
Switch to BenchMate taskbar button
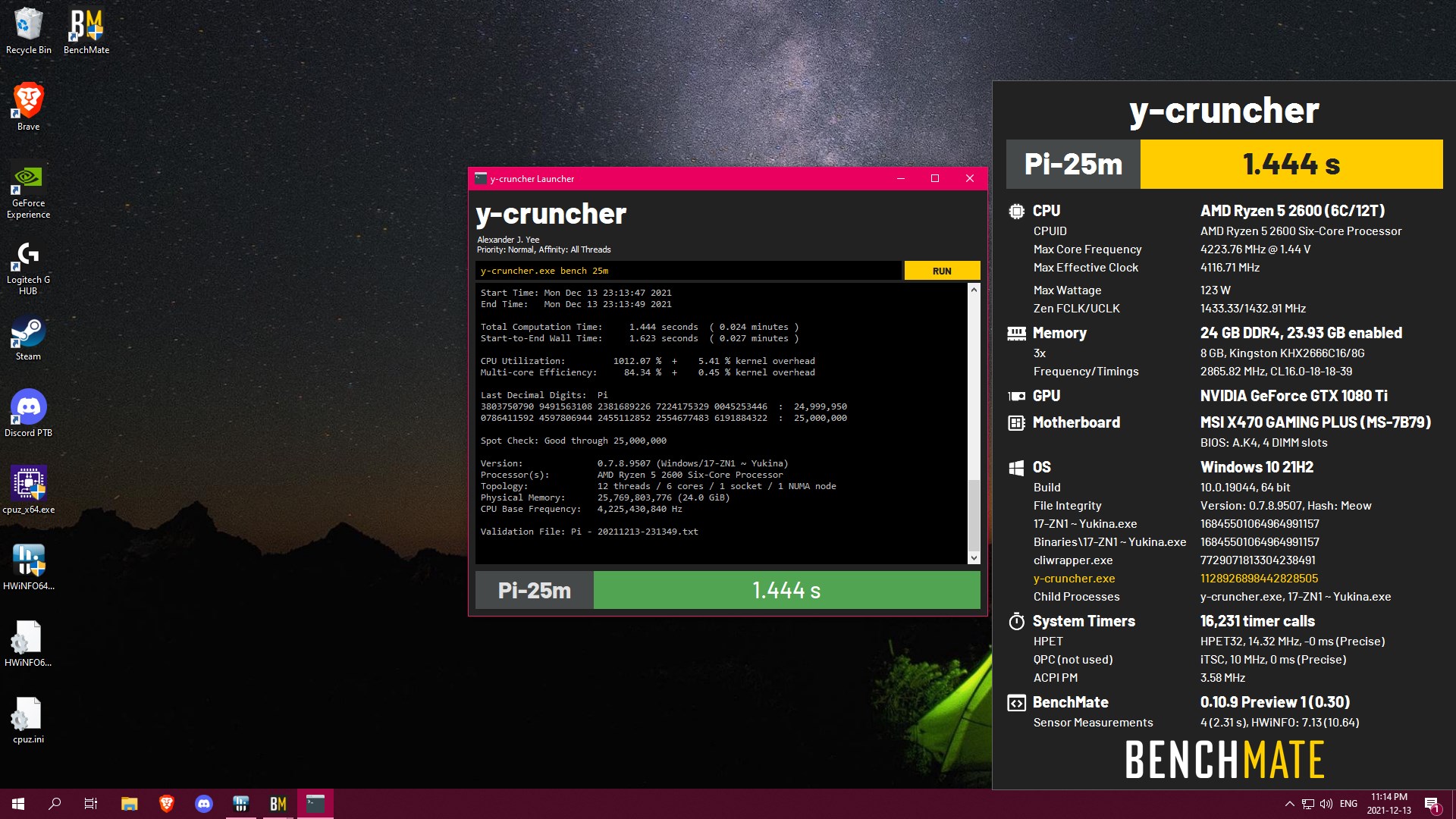[278, 804]
